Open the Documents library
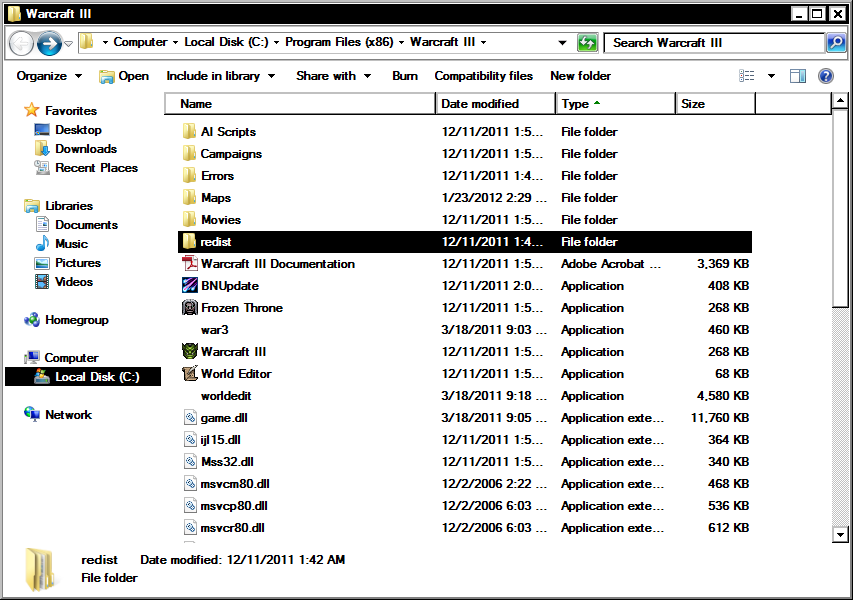 point(76,225)
